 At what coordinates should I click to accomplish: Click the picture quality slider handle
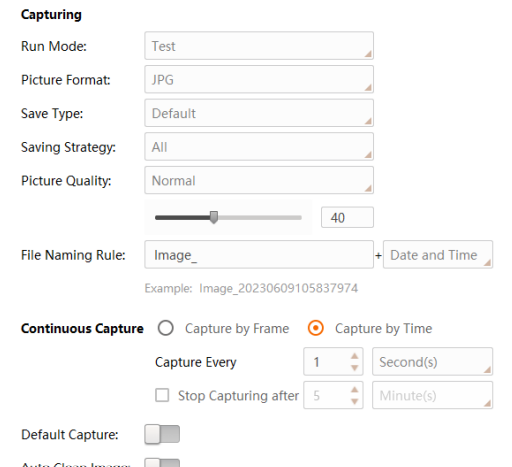point(214,217)
